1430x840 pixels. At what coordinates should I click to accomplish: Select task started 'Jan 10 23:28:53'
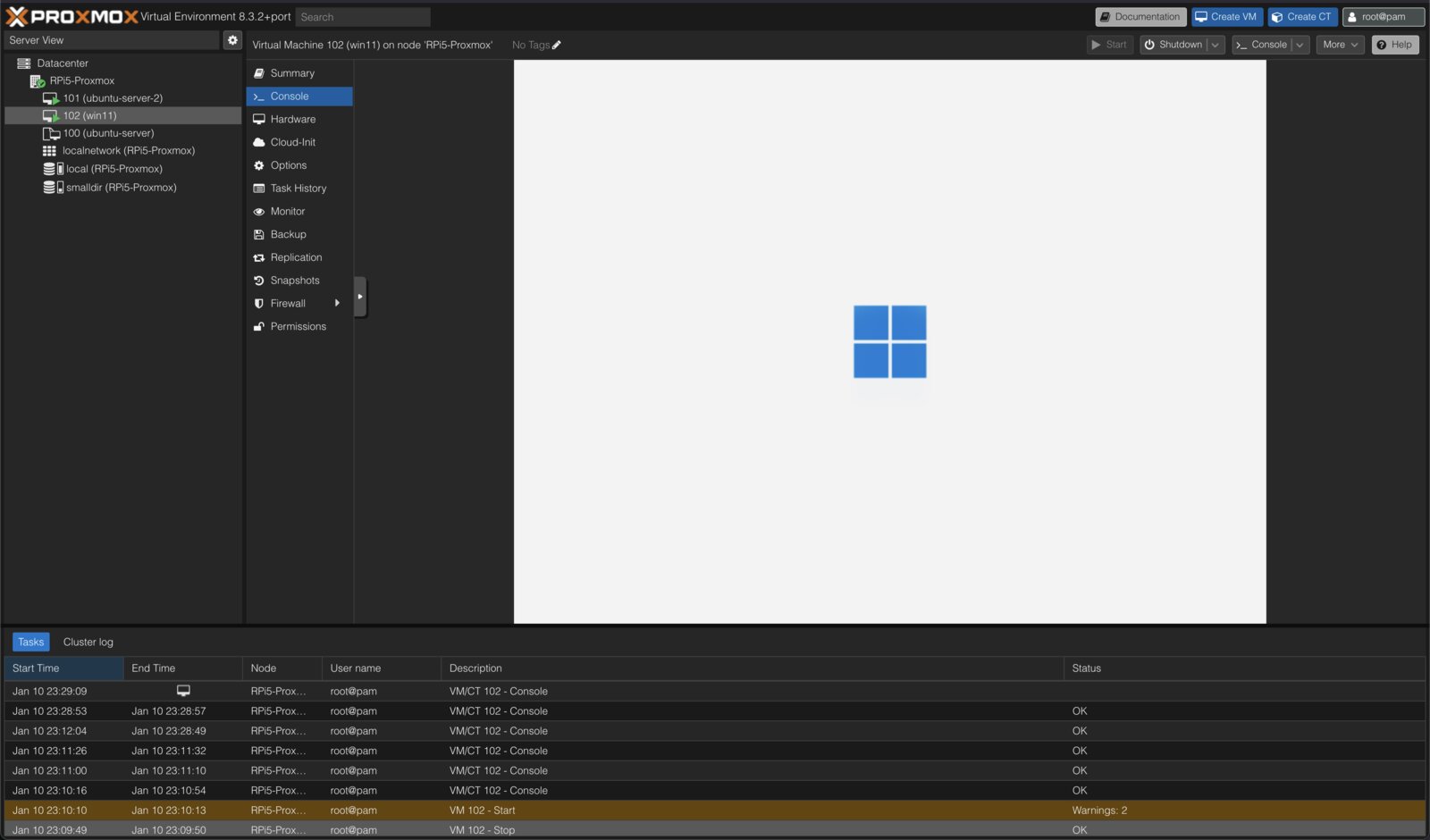(x=714, y=711)
